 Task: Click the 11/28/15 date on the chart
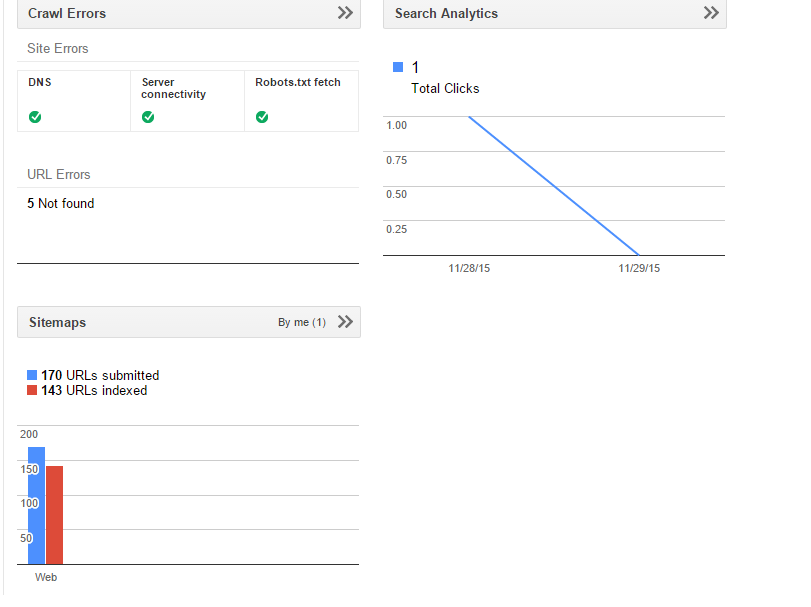(469, 268)
